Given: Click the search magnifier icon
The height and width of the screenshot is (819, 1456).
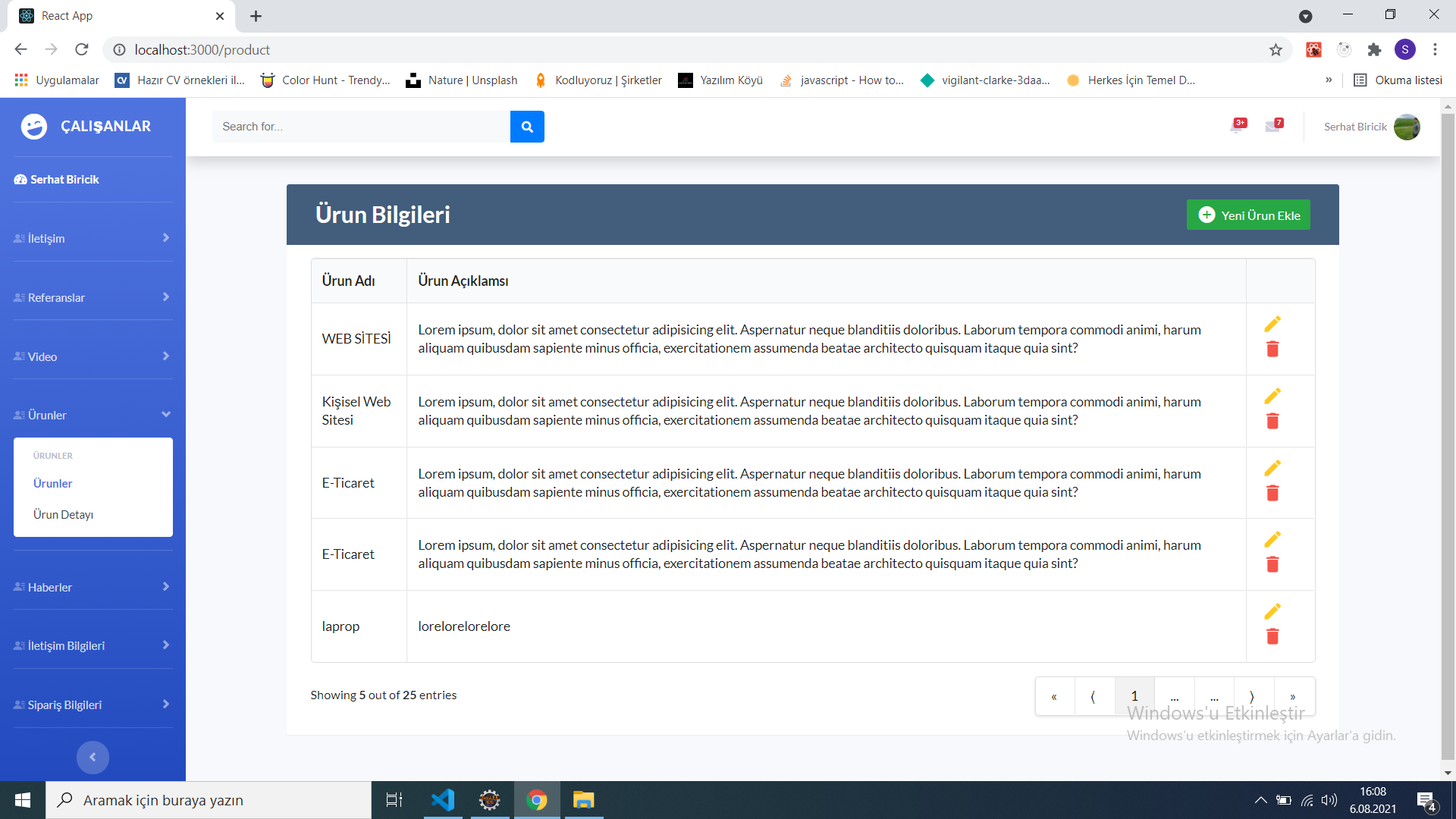Looking at the screenshot, I should tap(527, 127).
